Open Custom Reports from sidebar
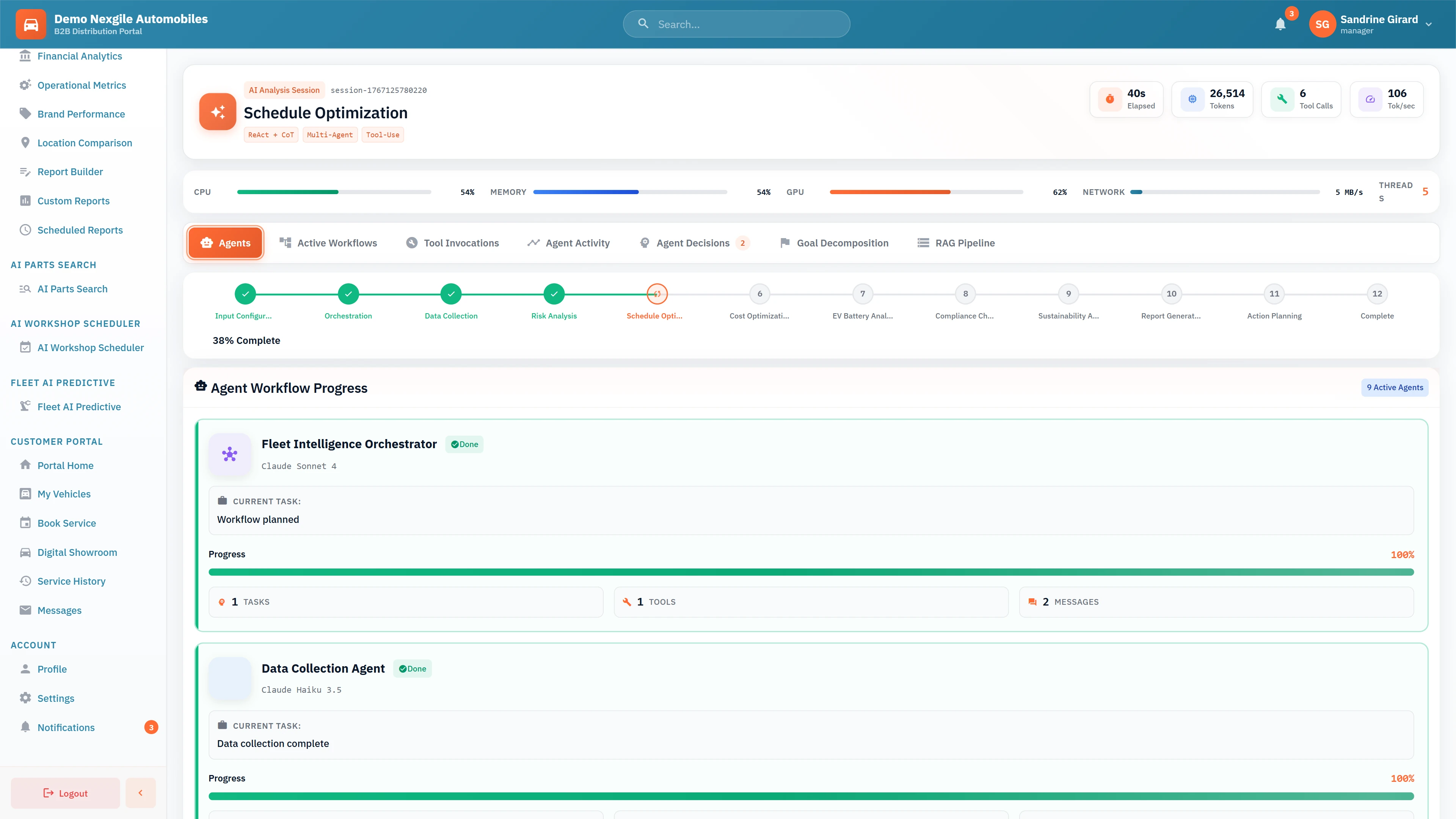 click(x=73, y=201)
